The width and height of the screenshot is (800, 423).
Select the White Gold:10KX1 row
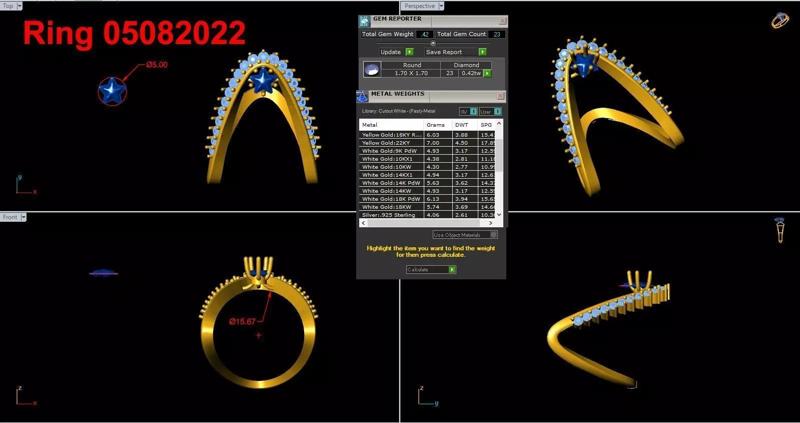point(427,159)
